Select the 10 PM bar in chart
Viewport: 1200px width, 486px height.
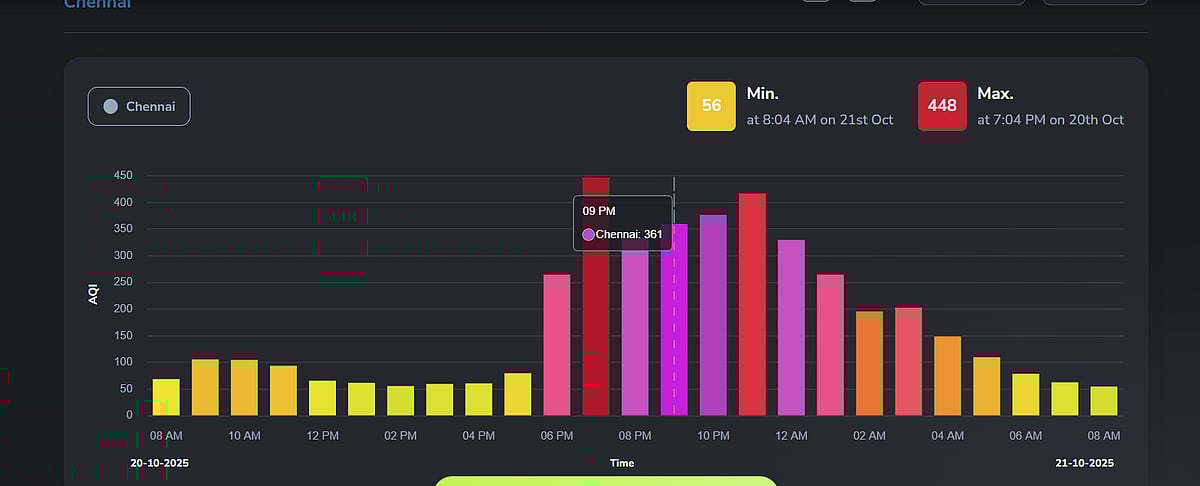[713, 315]
